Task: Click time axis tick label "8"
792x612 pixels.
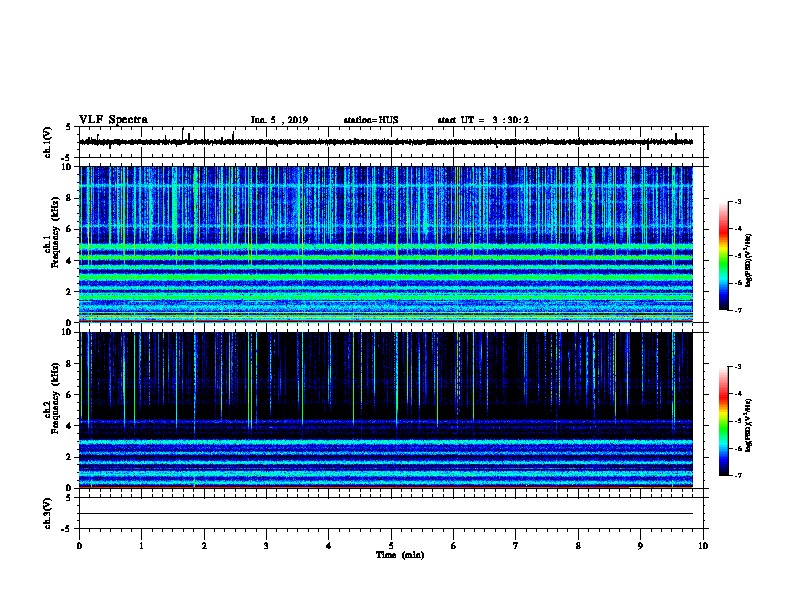Action: [x=578, y=546]
